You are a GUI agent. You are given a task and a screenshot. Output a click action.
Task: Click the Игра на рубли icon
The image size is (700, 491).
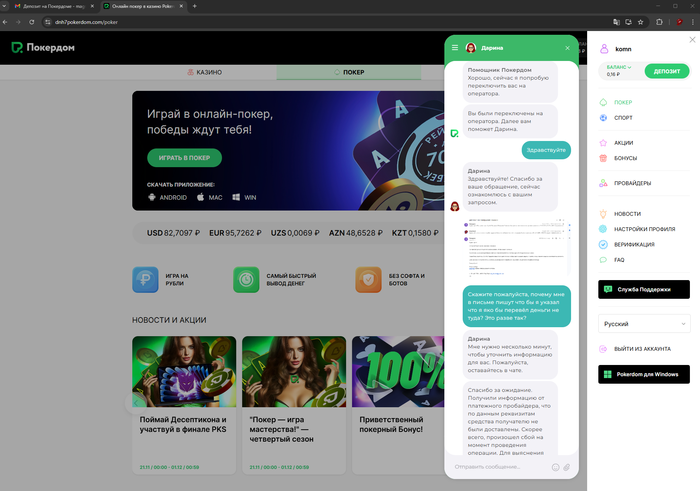[x=145, y=279]
